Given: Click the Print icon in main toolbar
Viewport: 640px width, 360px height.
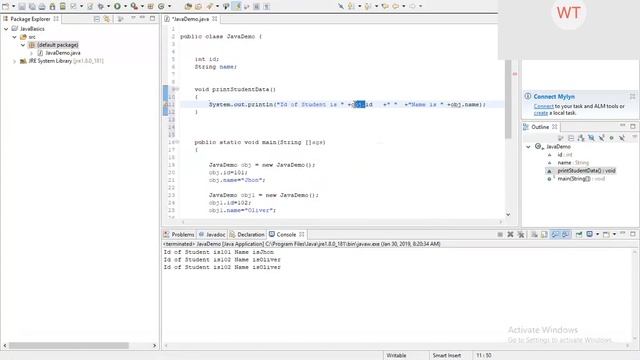Looking at the screenshot, I should 42,6.
